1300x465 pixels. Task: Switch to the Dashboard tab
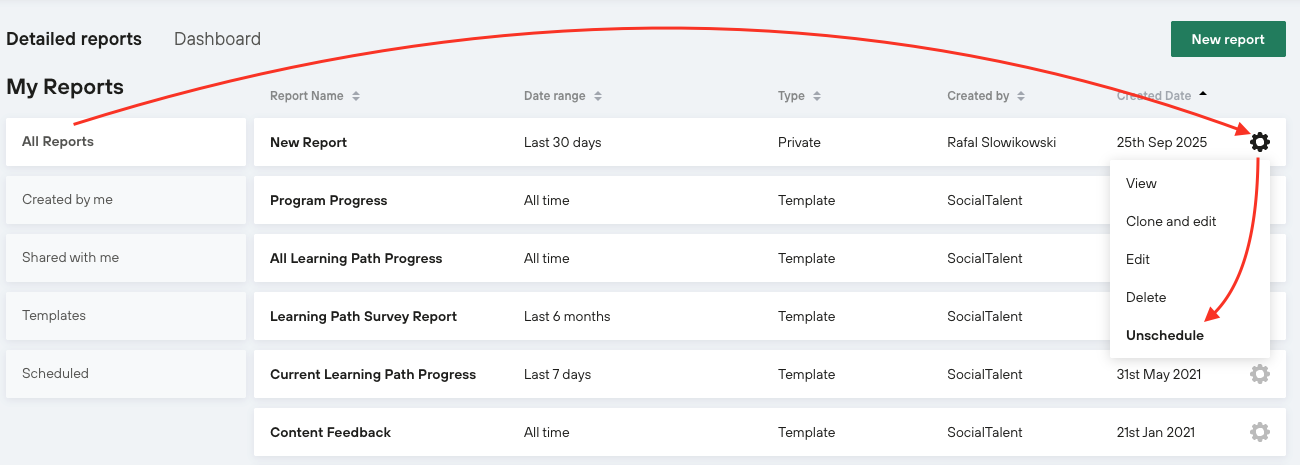pyautogui.click(x=217, y=39)
